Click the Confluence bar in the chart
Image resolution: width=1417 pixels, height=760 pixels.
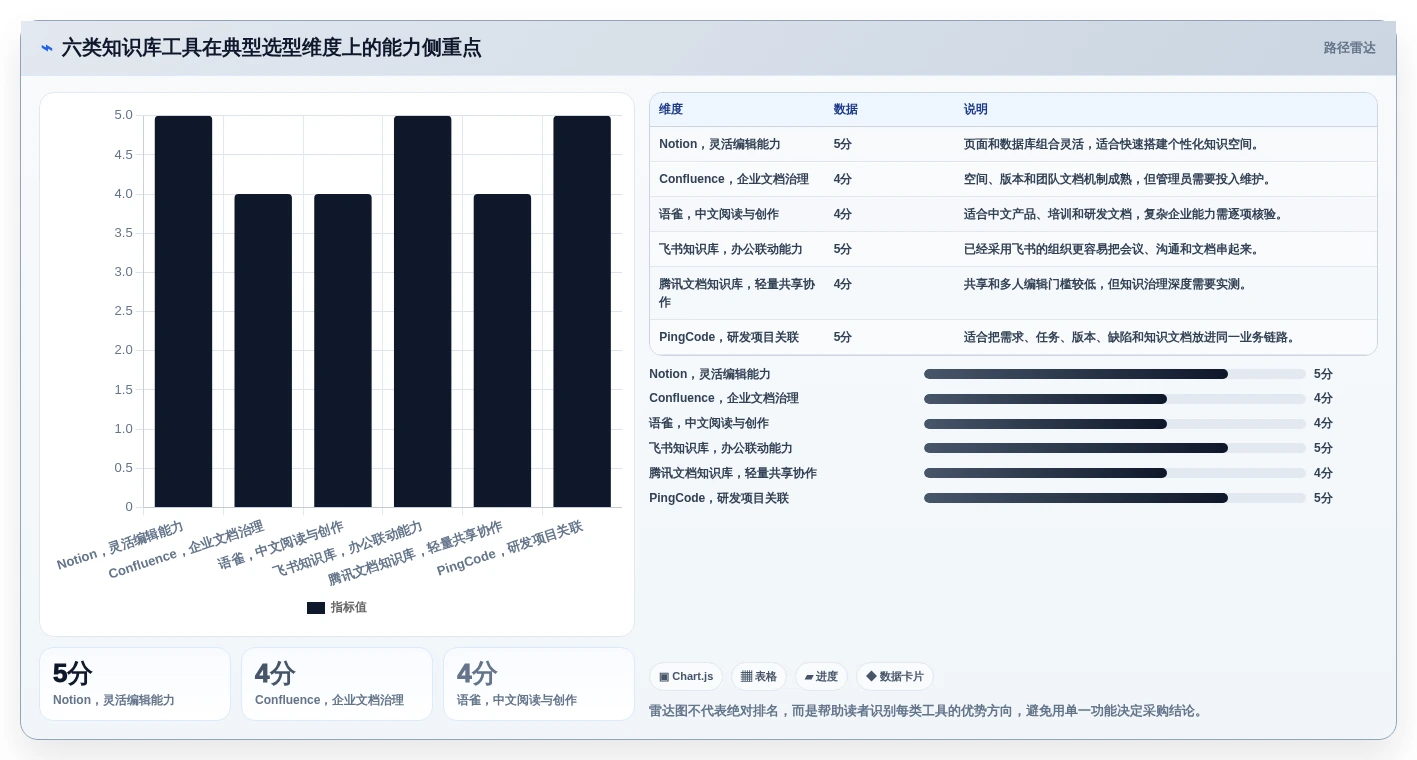point(263,350)
